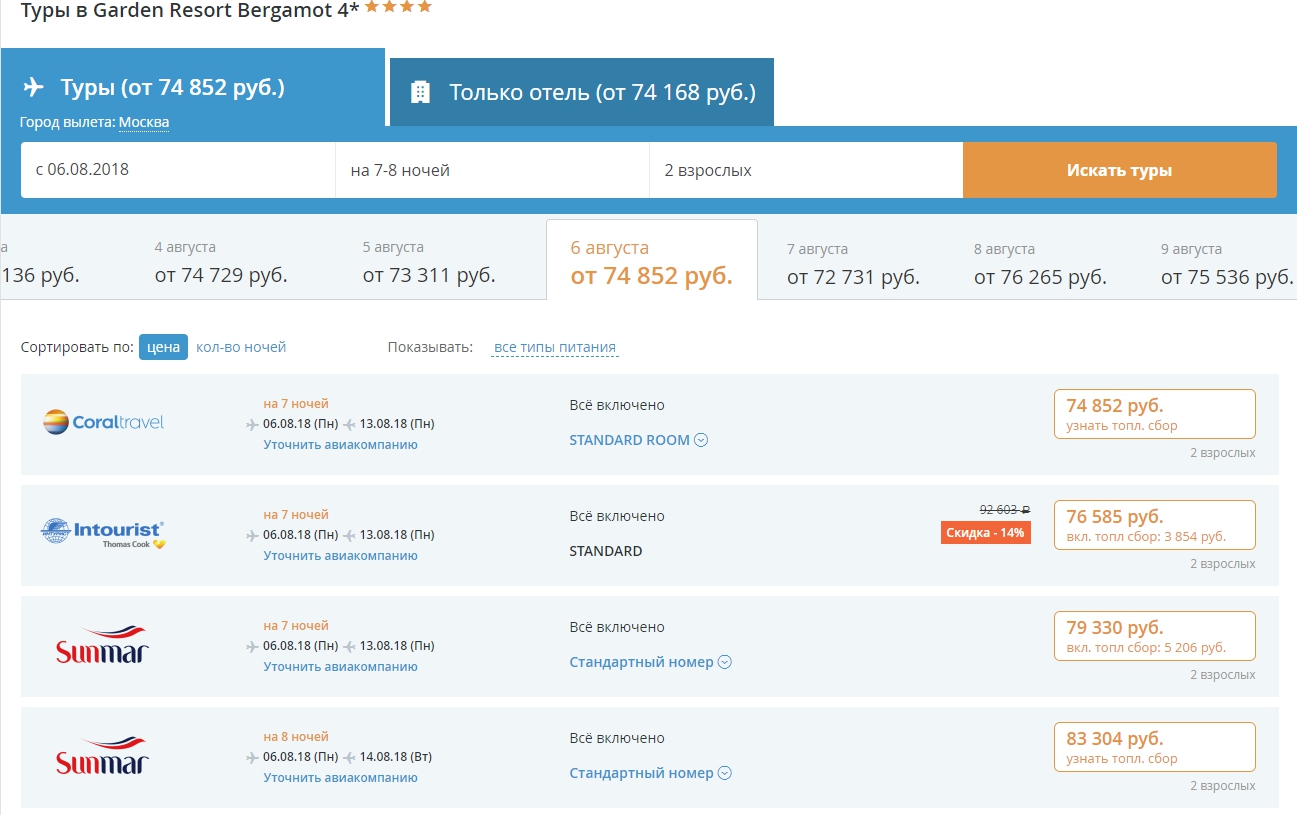Click the Intourist Thomas Cook logo
This screenshot has height=815, width=1297.
[103, 534]
